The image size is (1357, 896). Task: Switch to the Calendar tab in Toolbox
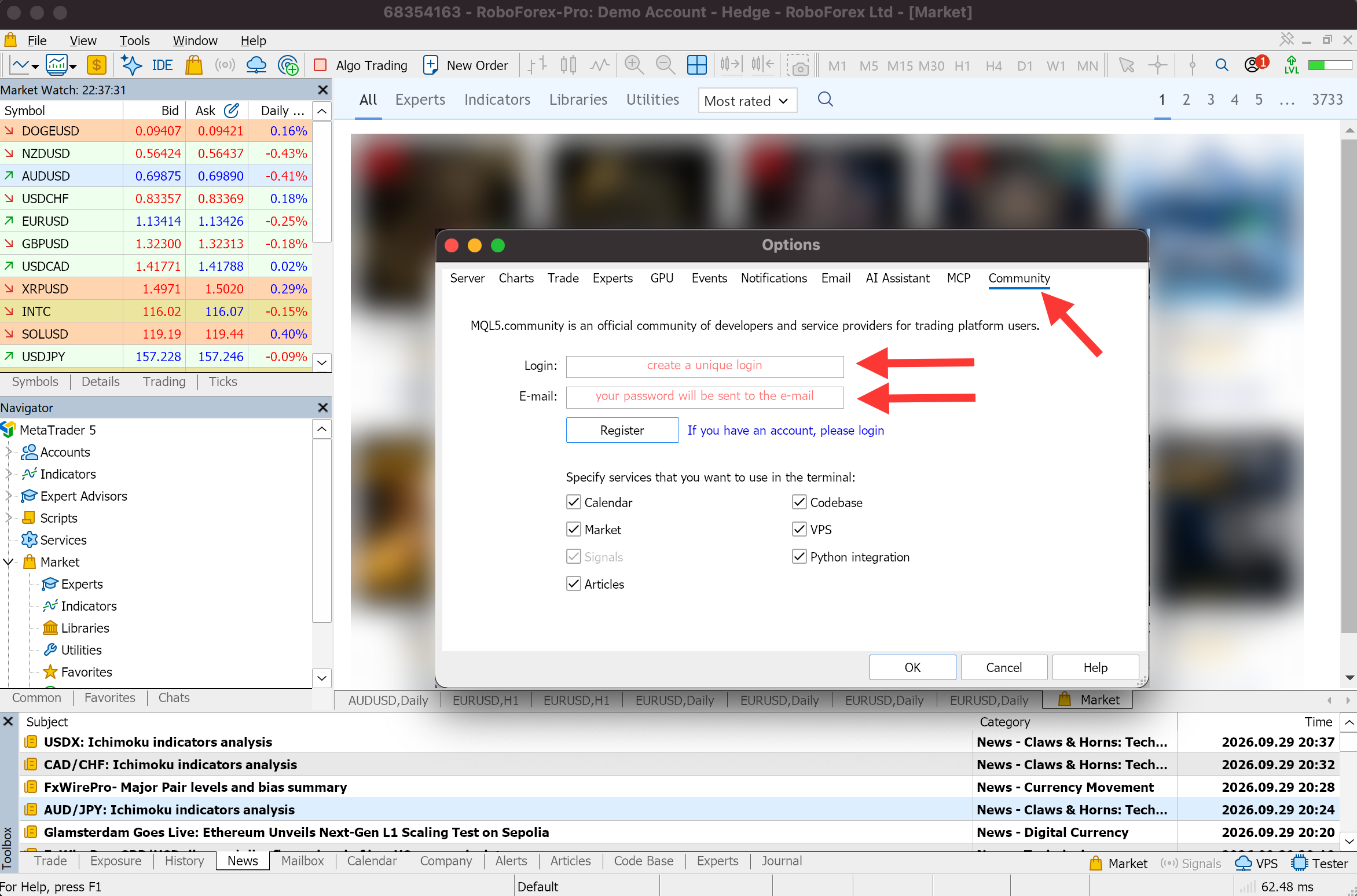coord(372,861)
